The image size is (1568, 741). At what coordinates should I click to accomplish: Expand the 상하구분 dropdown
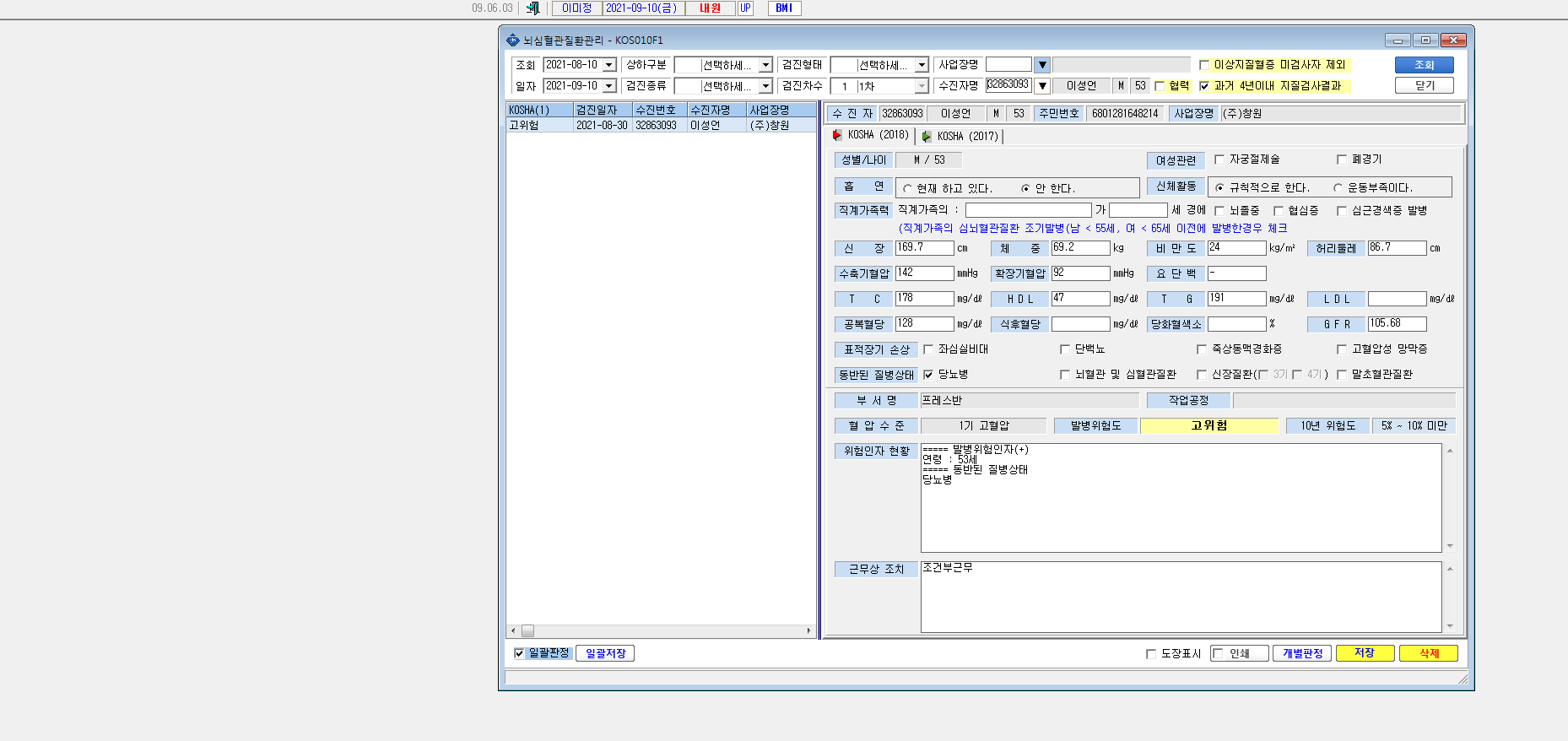click(765, 65)
